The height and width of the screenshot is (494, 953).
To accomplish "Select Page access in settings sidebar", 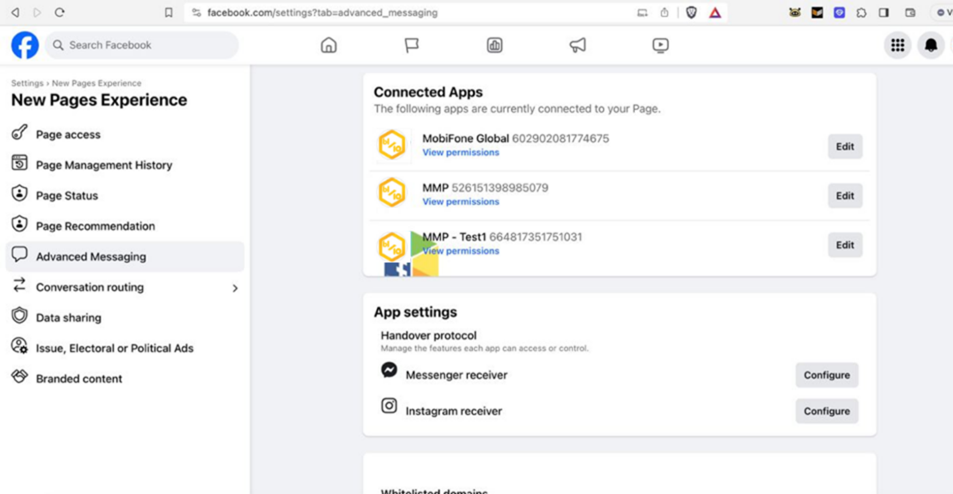I will 68,134.
